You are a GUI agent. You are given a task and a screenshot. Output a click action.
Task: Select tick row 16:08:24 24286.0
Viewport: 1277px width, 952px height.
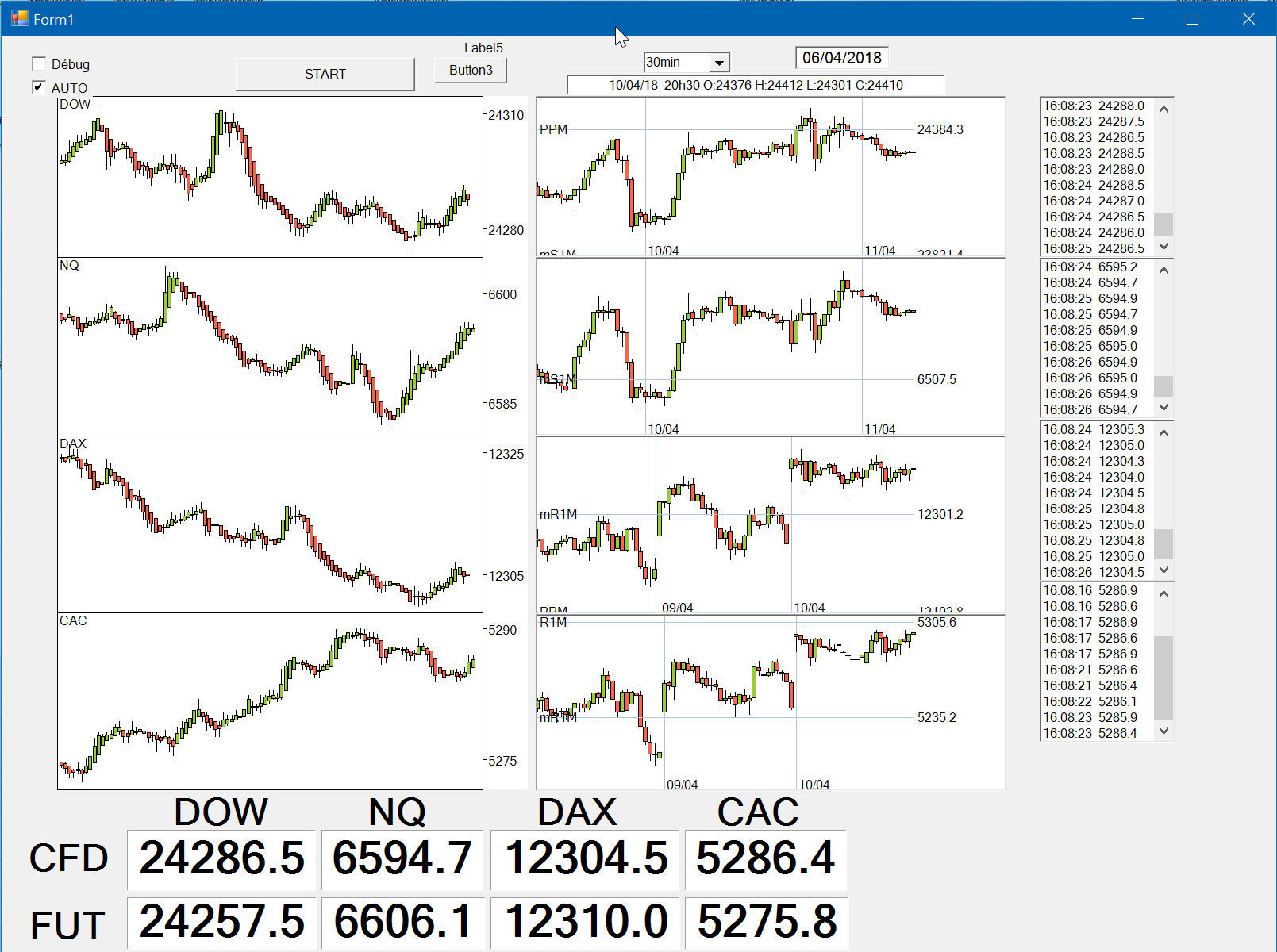tap(1097, 232)
